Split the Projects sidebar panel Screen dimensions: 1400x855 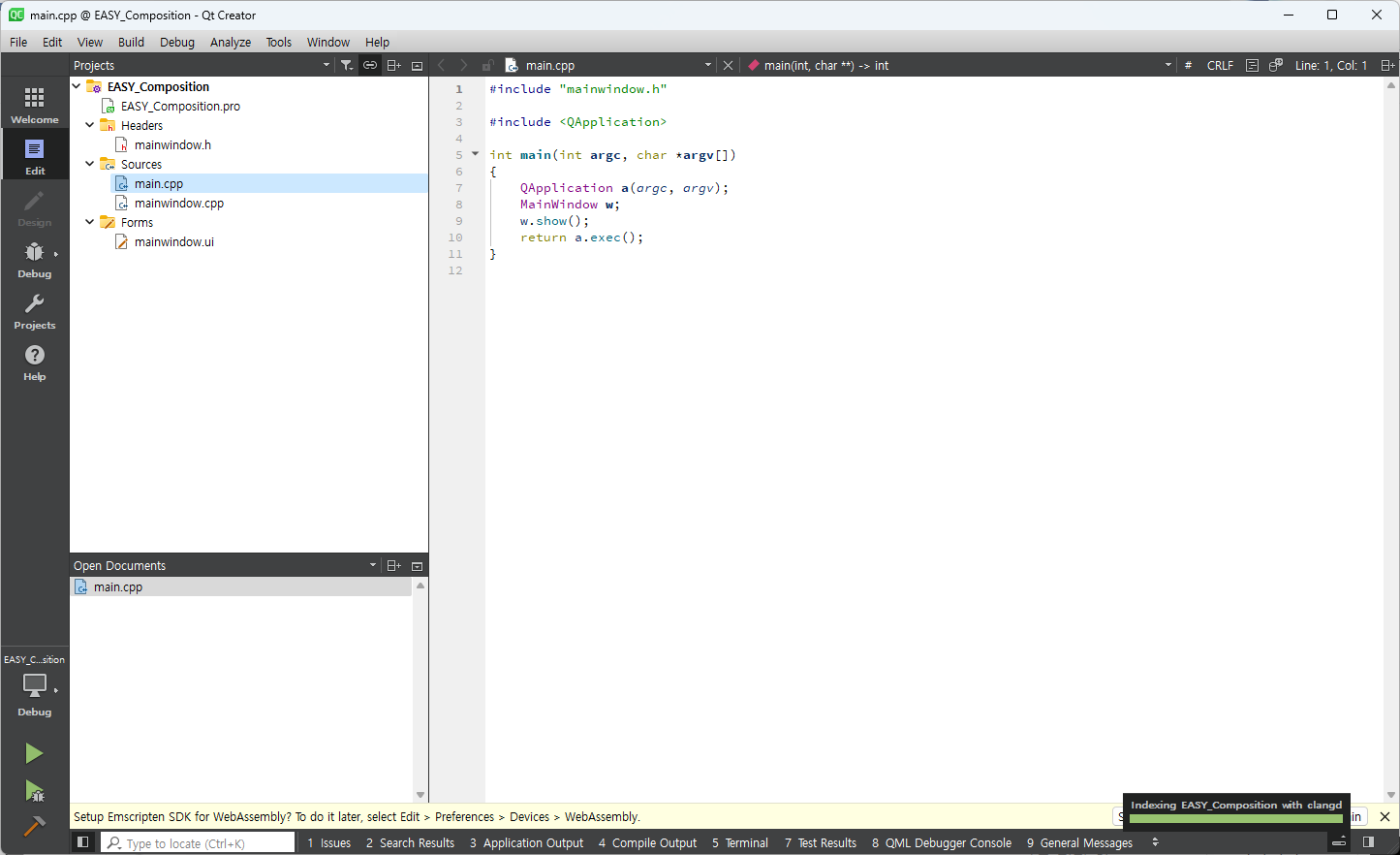[x=393, y=65]
